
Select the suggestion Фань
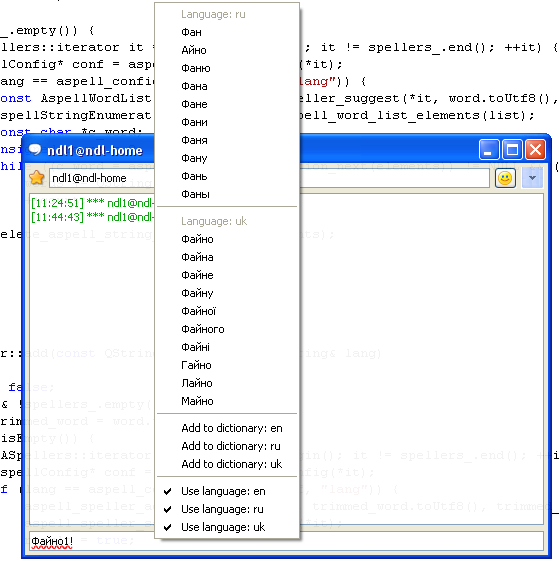coord(227,177)
